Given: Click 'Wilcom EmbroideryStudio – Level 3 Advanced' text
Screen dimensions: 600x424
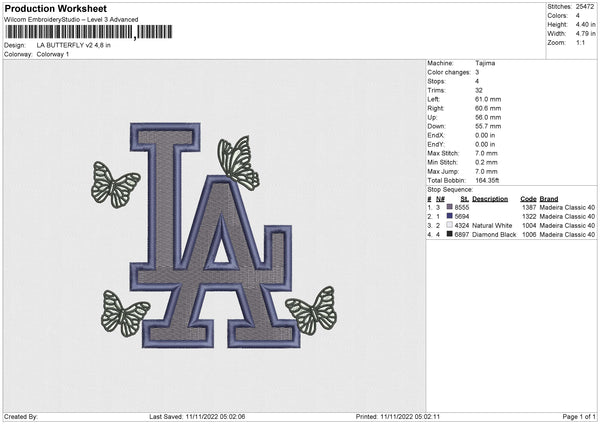Looking at the screenshot, I should [71, 20].
